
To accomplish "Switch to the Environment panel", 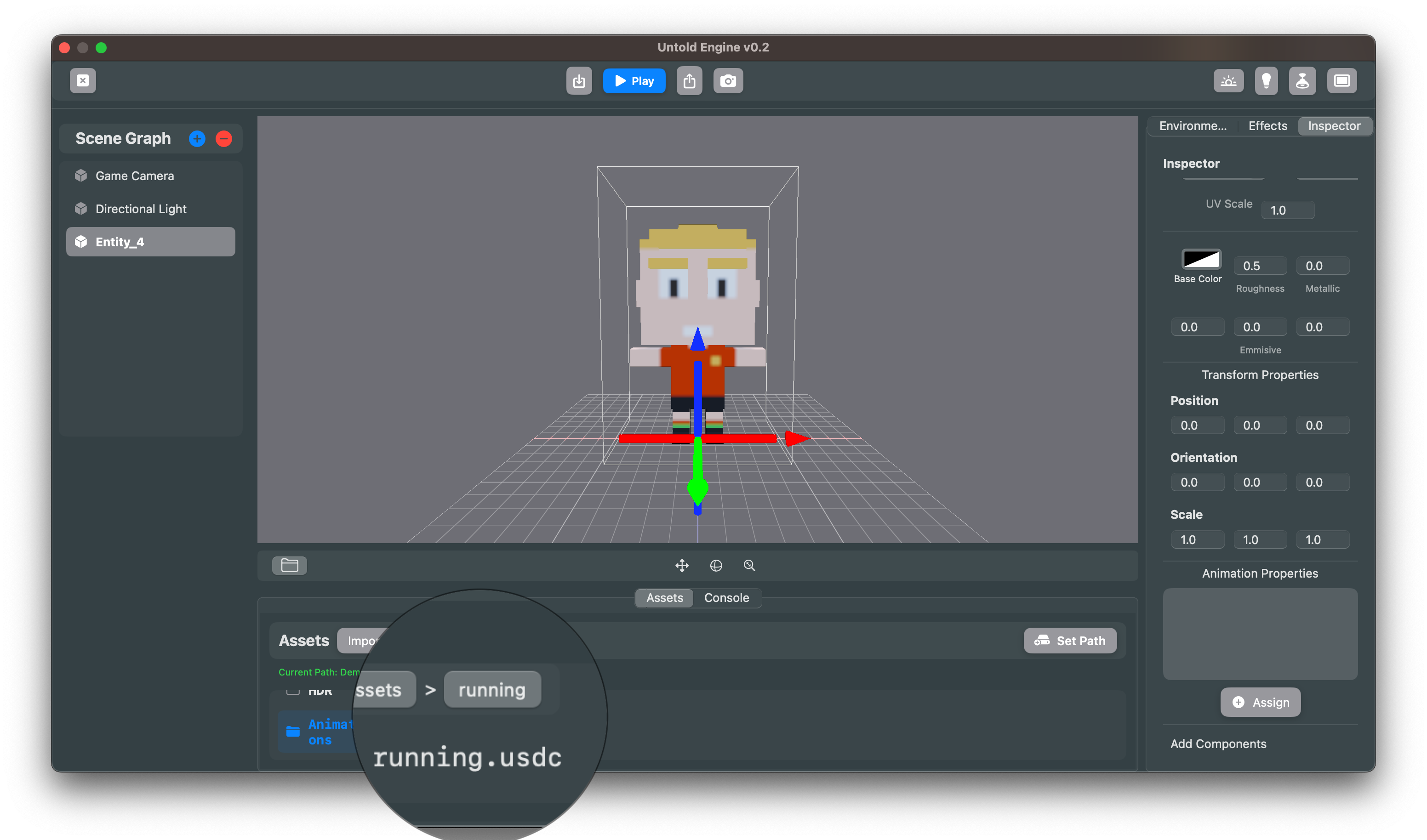I will (x=1193, y=125).
